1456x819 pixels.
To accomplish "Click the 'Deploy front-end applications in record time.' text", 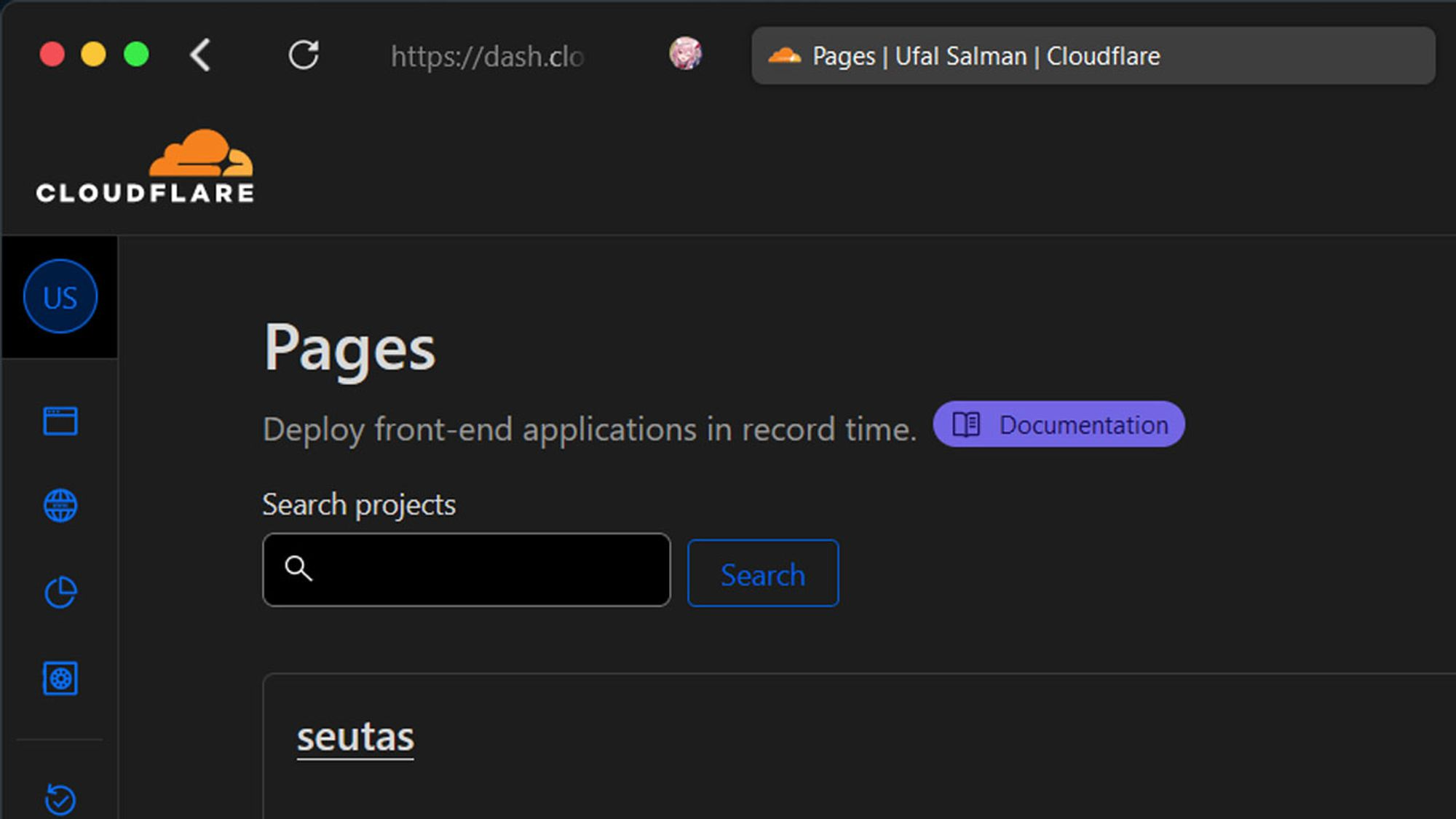I will 590,430.
